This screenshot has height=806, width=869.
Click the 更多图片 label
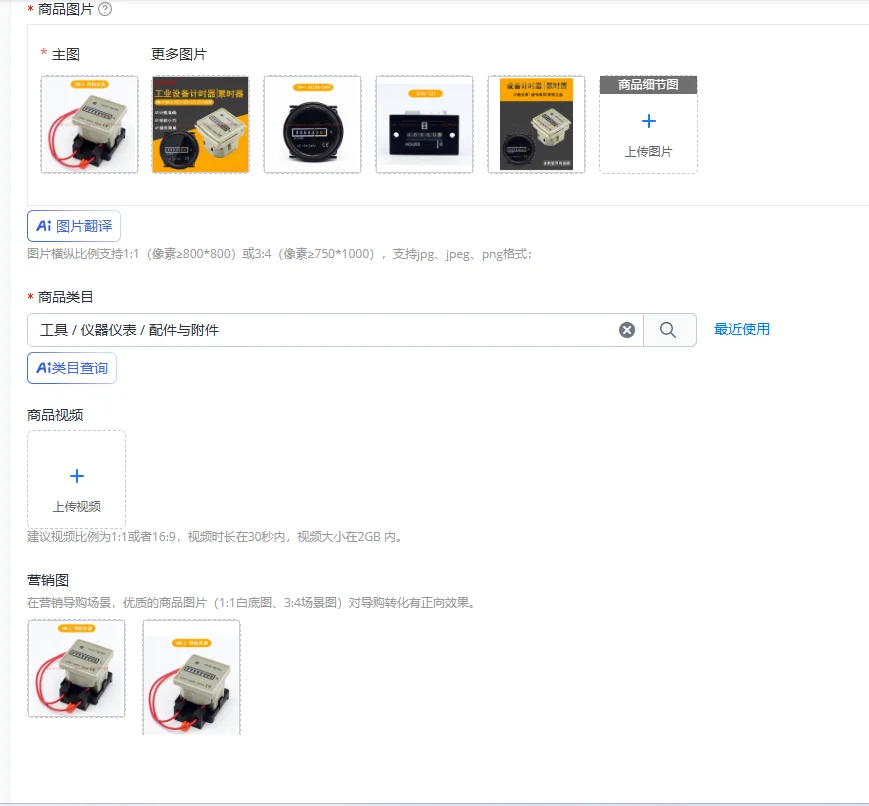(179, 54)
